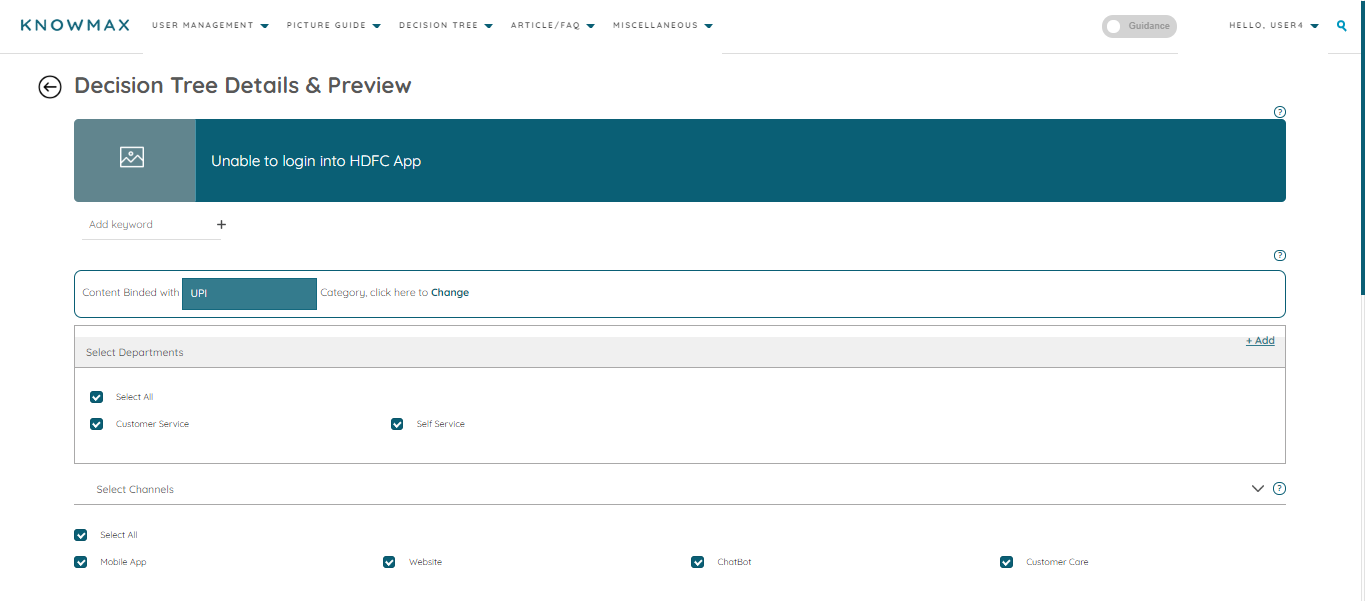Uncheck the Mobile App channel
1365x601 pixels.
click(x=80, y=562)
